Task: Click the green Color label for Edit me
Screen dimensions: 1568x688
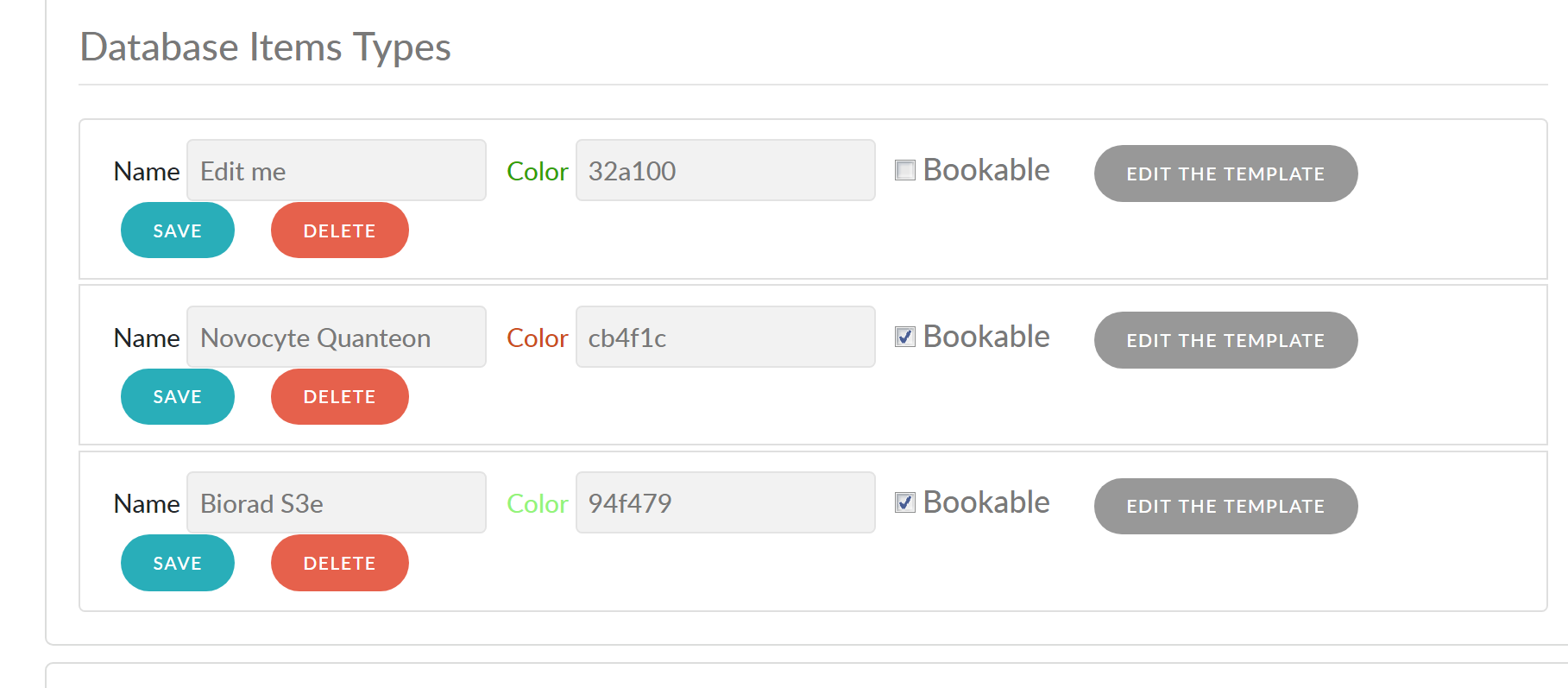Action: tap(537, 171)
